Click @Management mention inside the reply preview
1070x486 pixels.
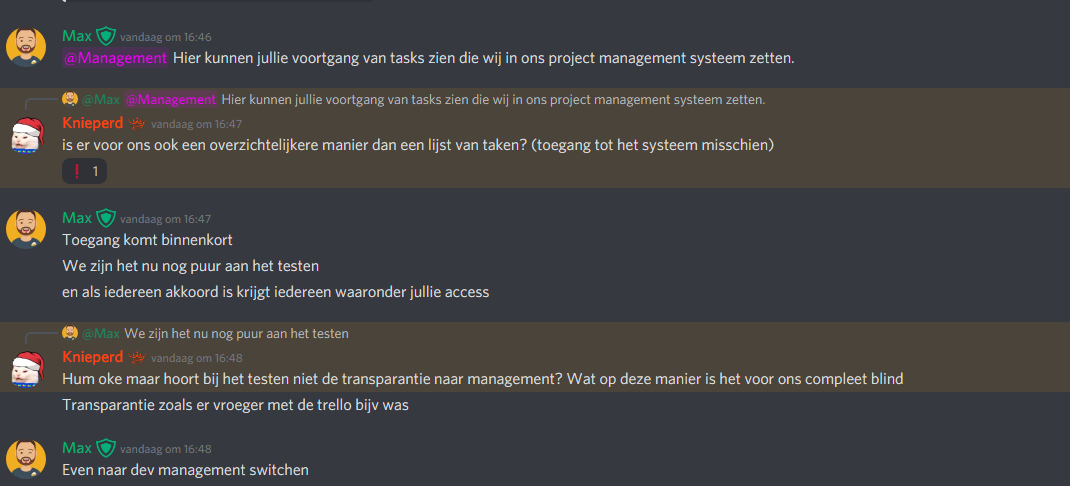pos(171,99)
